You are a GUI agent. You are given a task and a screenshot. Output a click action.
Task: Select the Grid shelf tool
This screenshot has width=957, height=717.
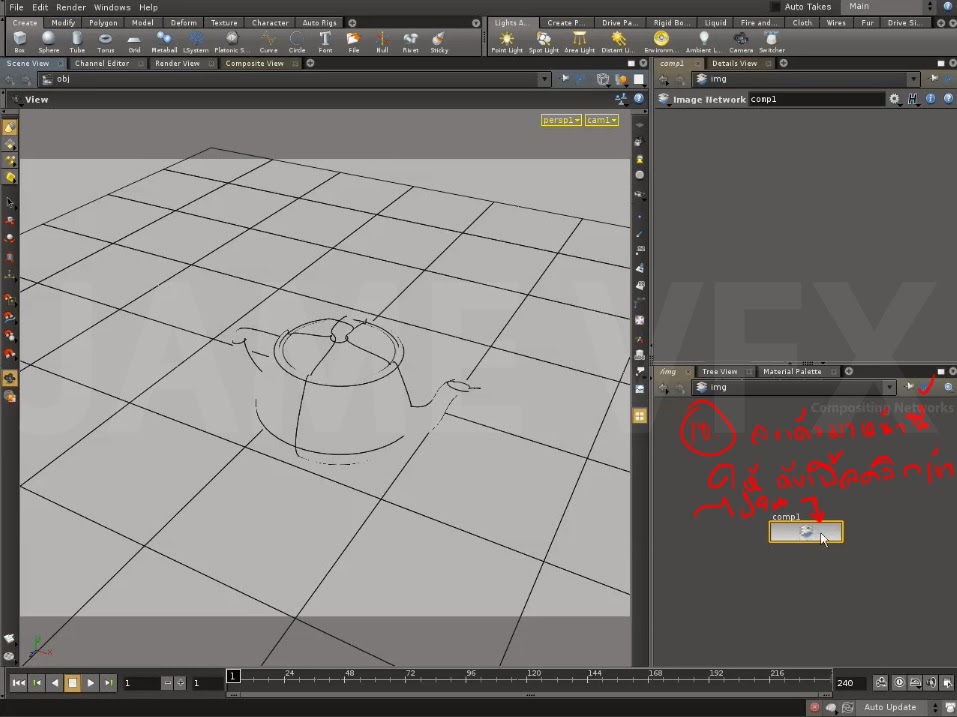click(x=134, y=42)
